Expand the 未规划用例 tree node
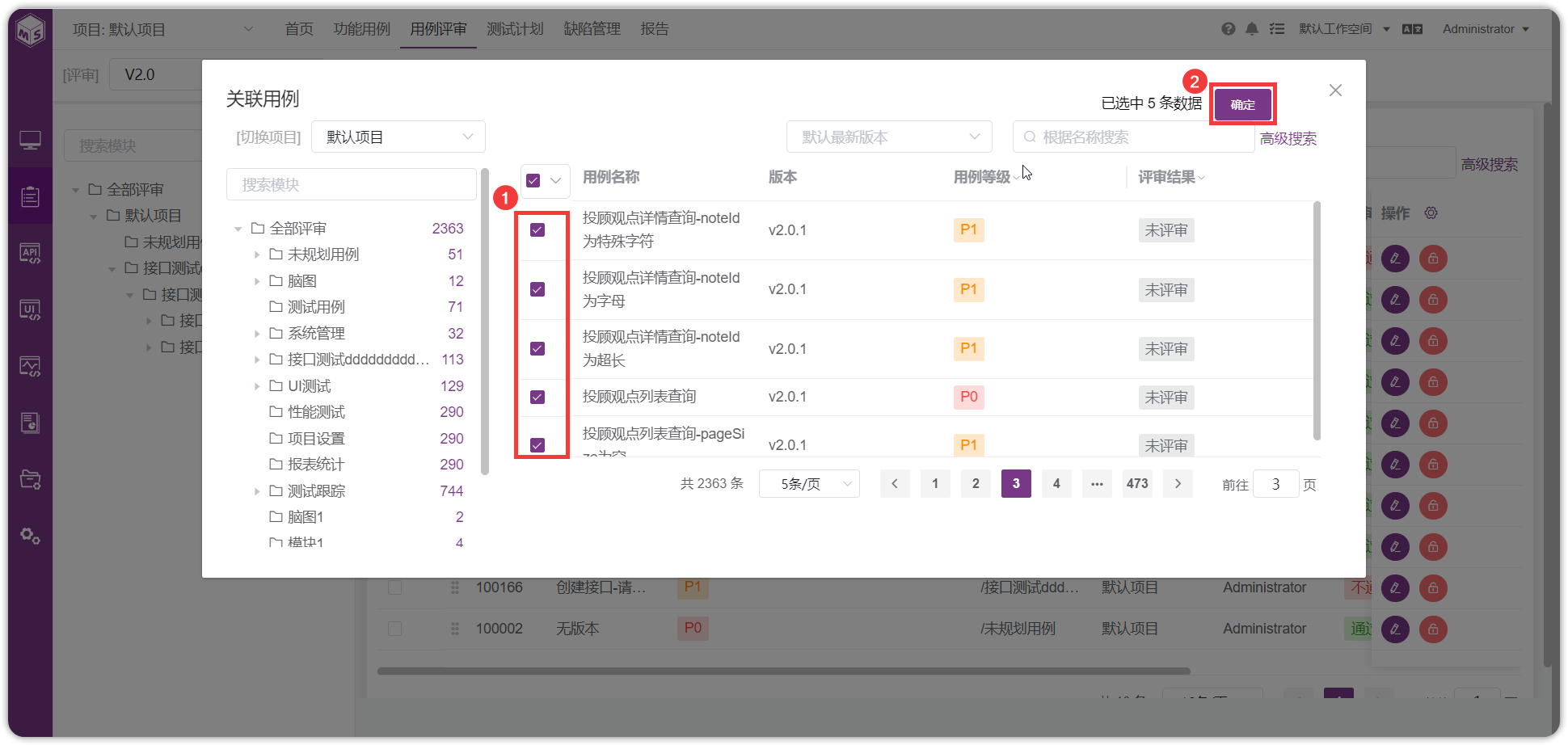Screen dimensions: 1568x745 click(x=257, y=255)
